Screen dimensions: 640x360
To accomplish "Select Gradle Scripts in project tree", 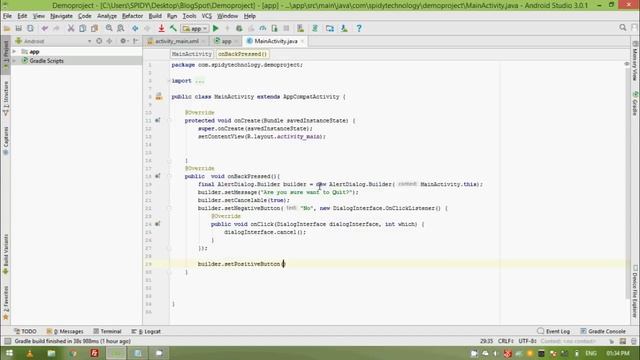I will pos(47,61).
